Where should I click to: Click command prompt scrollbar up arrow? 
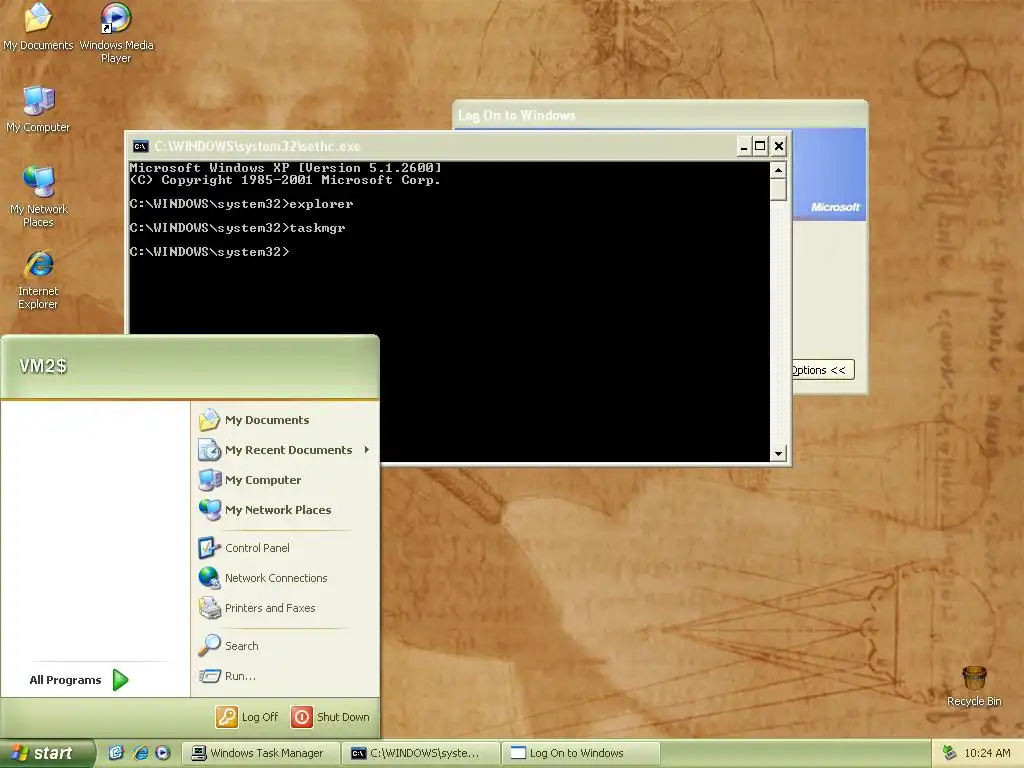point(778,170)
